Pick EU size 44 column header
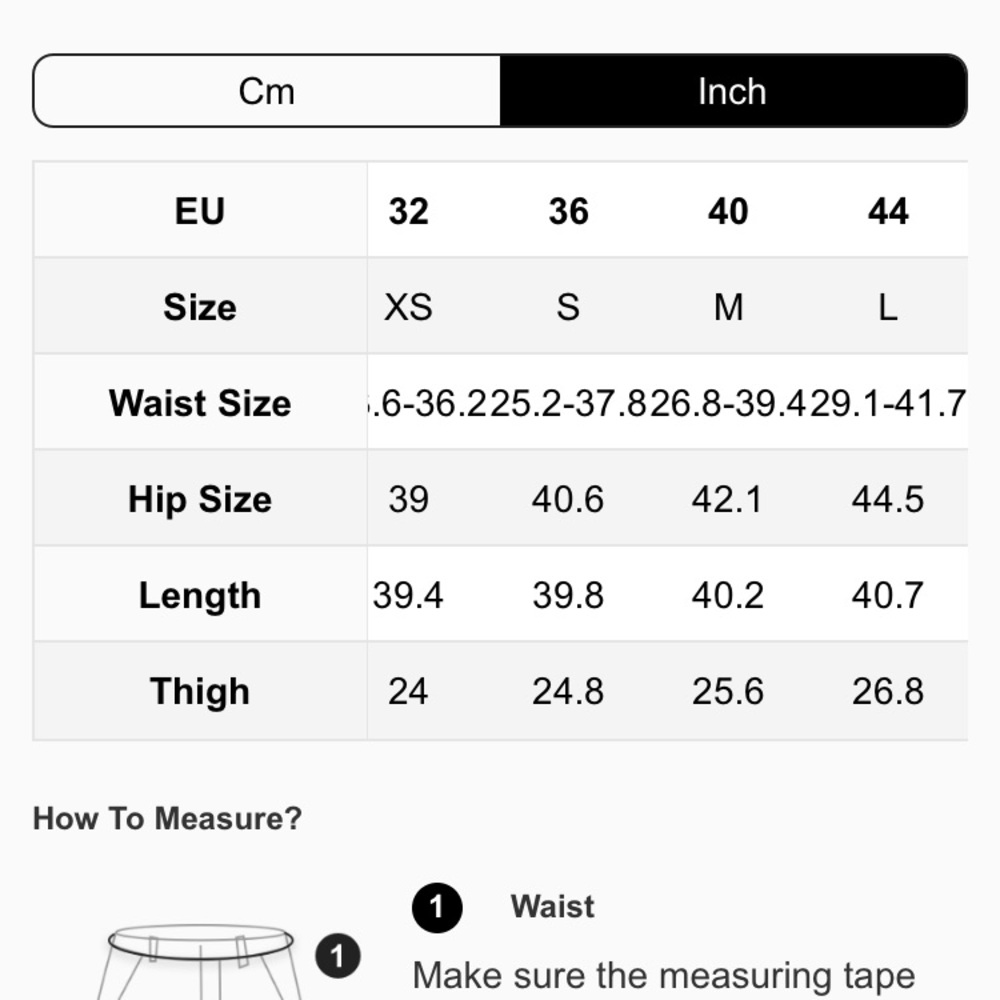1000x1000 pixels. [888, 211]
